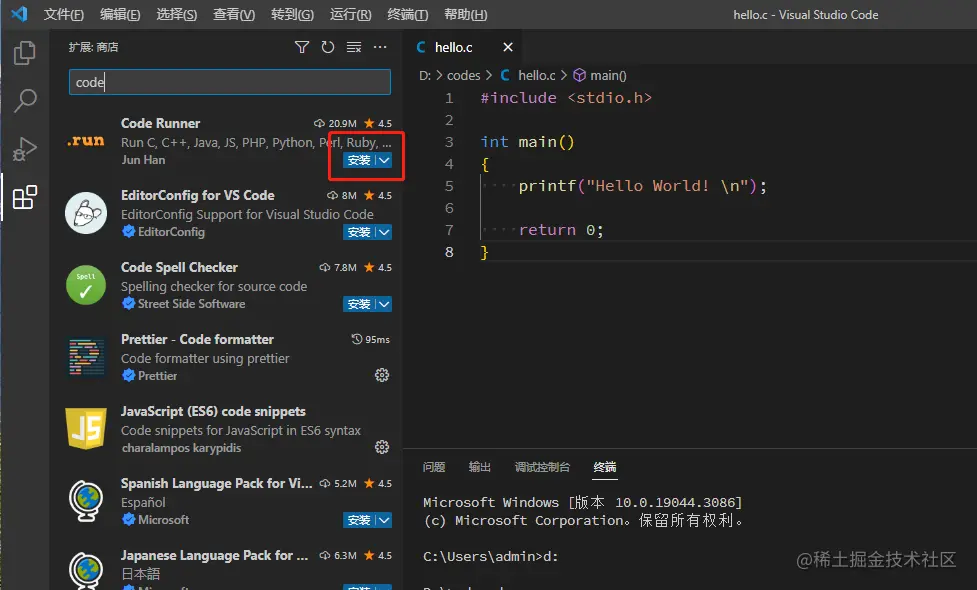Screen dimensions: 977x590
Task: Open Code Spell Checker title
Action: click(x=179, y=267)
